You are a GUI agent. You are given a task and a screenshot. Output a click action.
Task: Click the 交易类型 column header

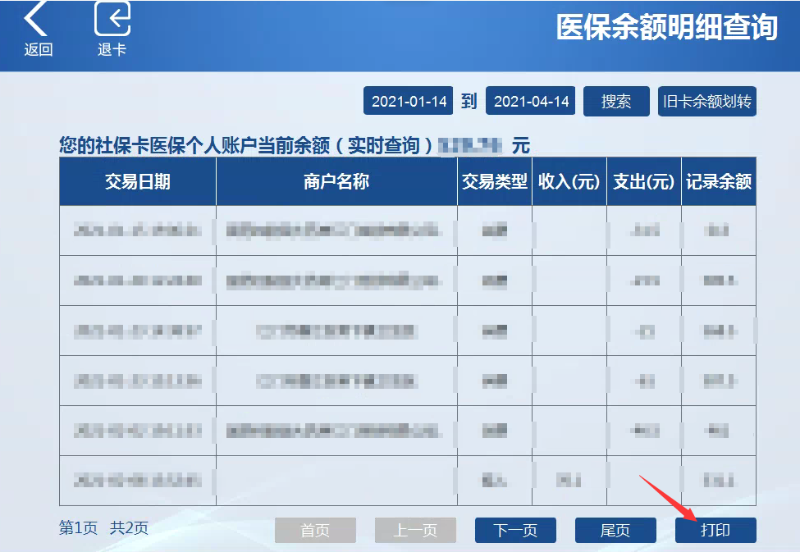pos(495,181)
